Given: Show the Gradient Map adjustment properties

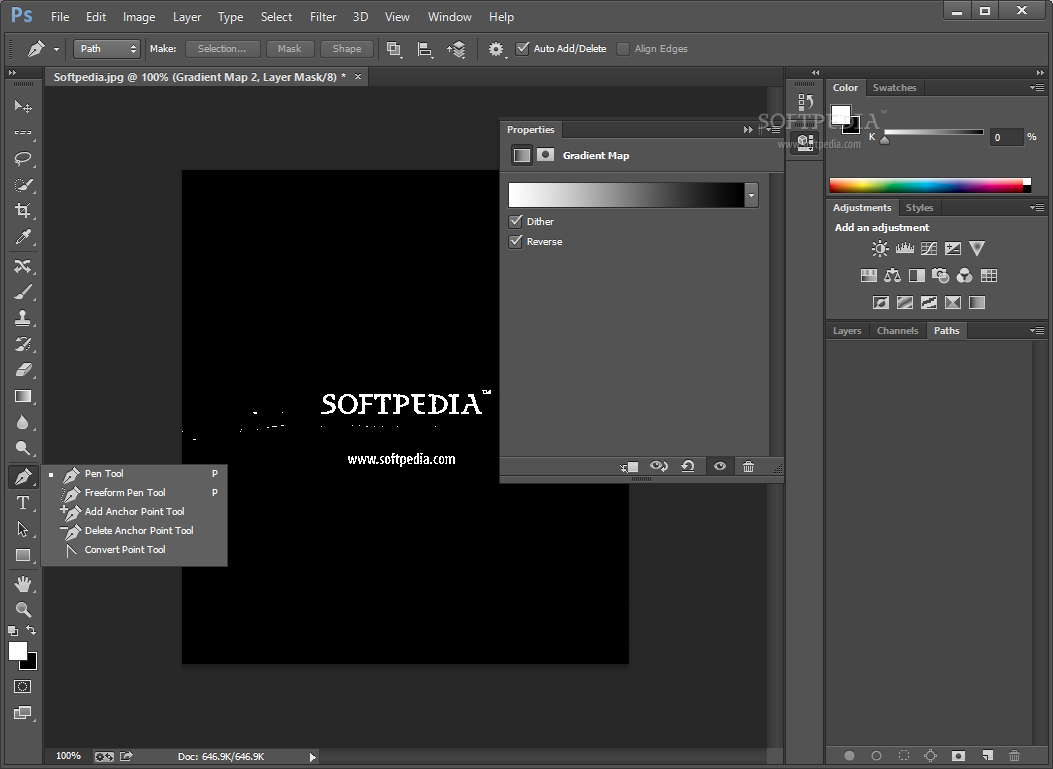Looking at the screenshot, I should point(522,155).
